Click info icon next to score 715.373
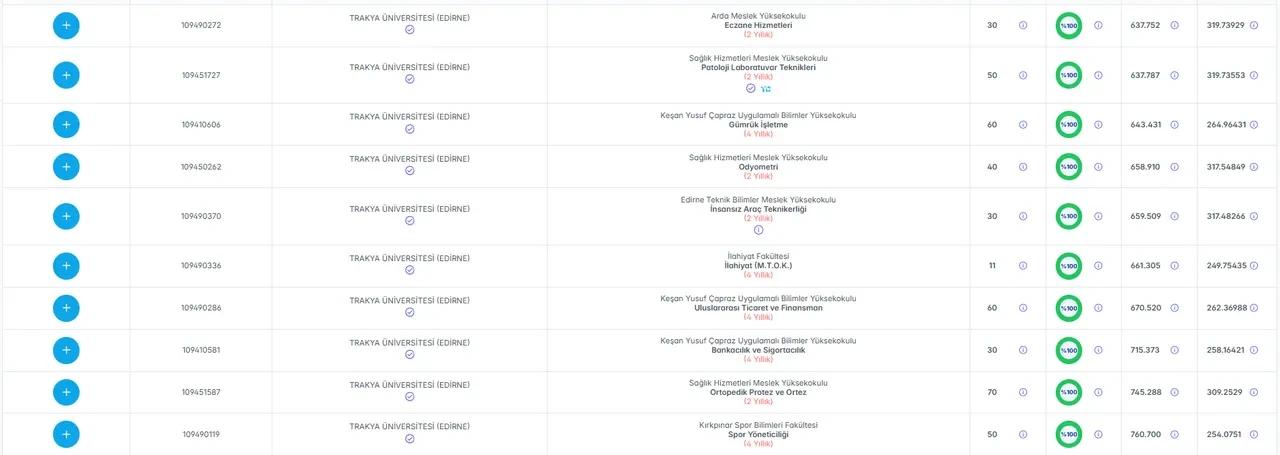This screenshot has width=1280, height=455. (x=1174, y=351)
